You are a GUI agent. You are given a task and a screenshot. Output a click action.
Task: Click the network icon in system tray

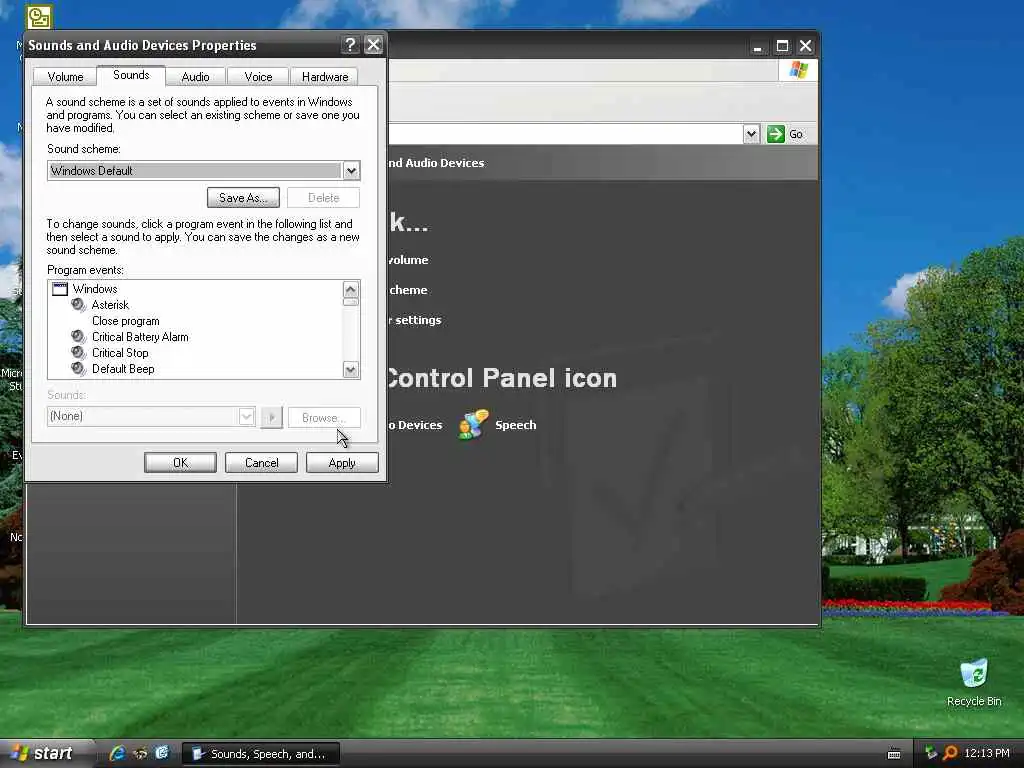tap(931, 754)
